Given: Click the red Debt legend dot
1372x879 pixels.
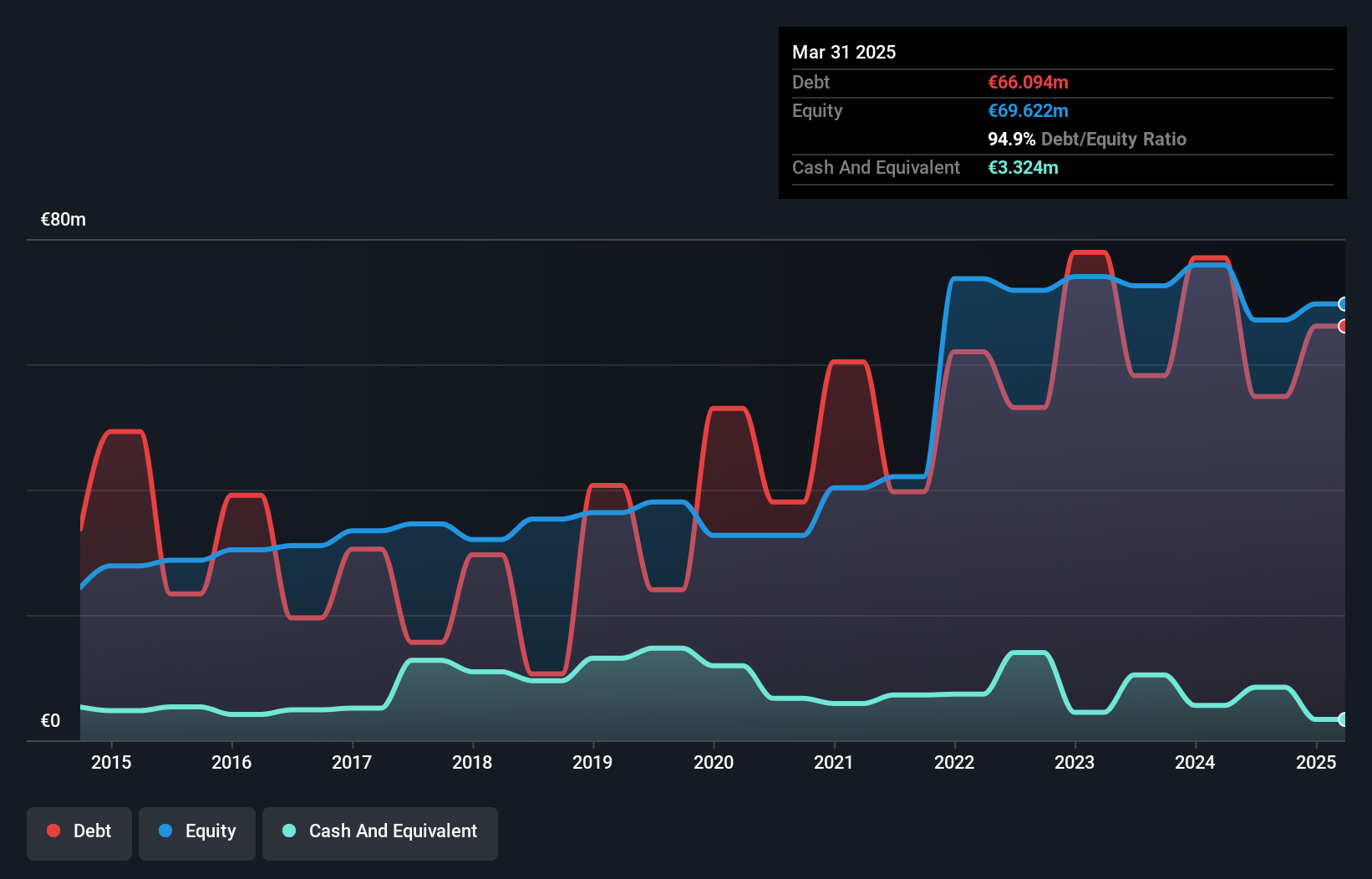Looking at the screenshot, I should [53, 831].
